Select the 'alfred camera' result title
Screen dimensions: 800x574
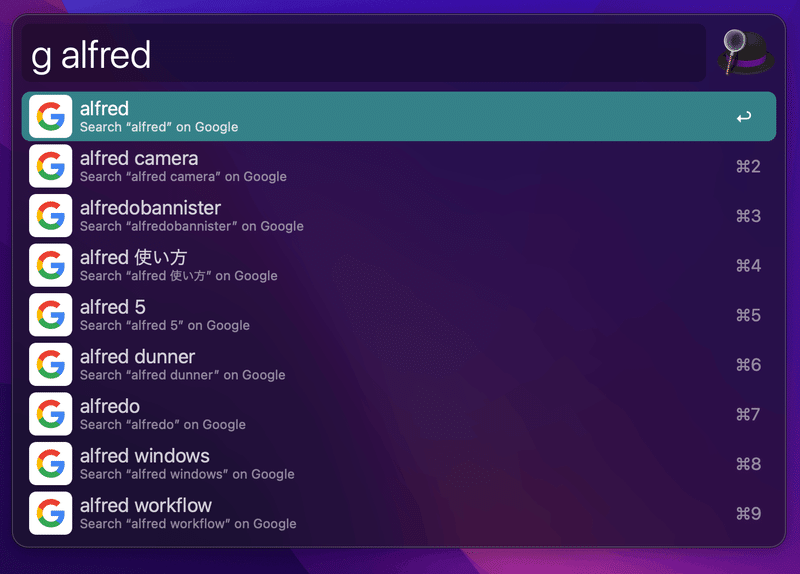[139, 159]
